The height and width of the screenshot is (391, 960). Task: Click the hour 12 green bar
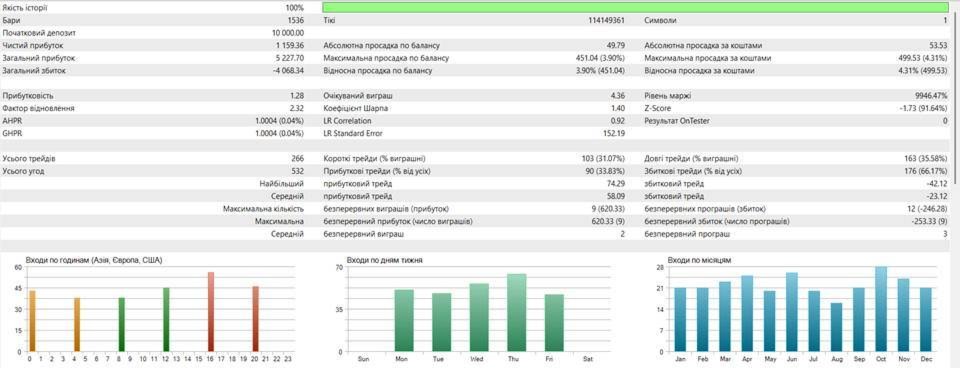[x=166, y=320]
